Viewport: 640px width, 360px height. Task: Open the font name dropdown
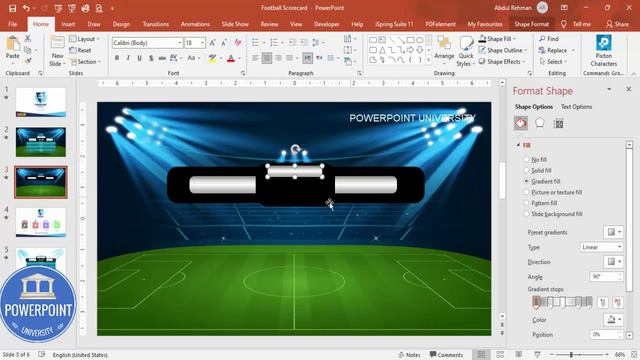[x=180, y=43]
